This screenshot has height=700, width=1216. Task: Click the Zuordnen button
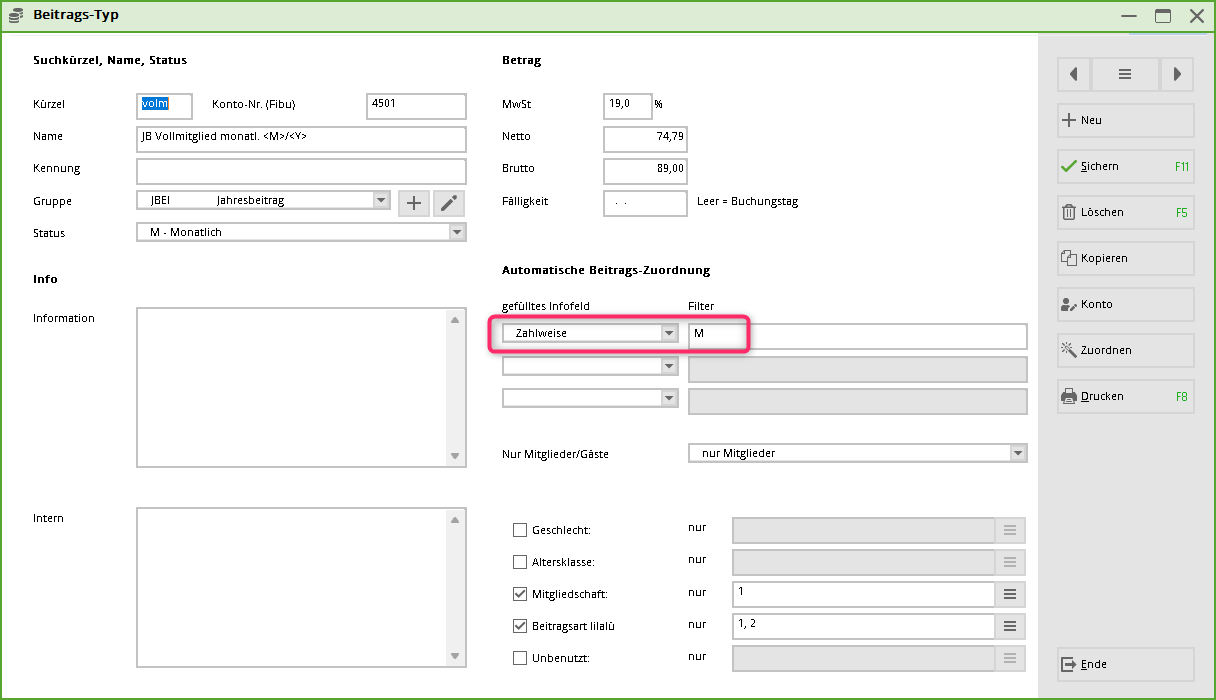pos(1125,350)
